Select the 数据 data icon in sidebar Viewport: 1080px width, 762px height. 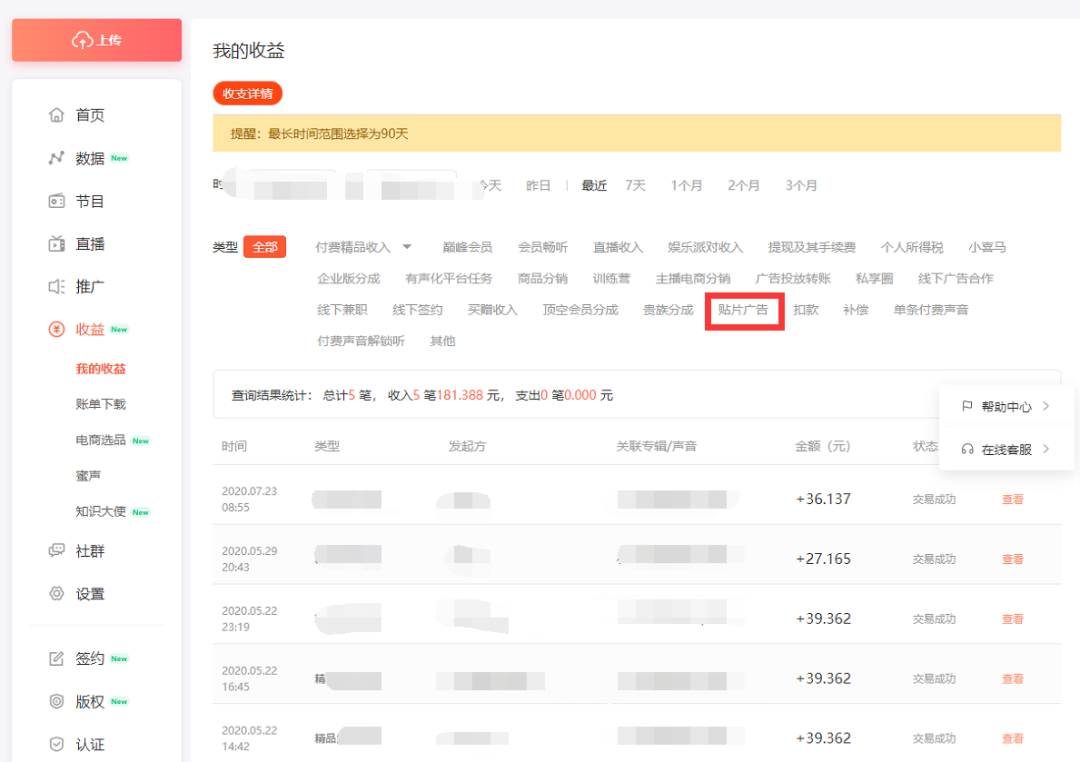coord(75,157)
